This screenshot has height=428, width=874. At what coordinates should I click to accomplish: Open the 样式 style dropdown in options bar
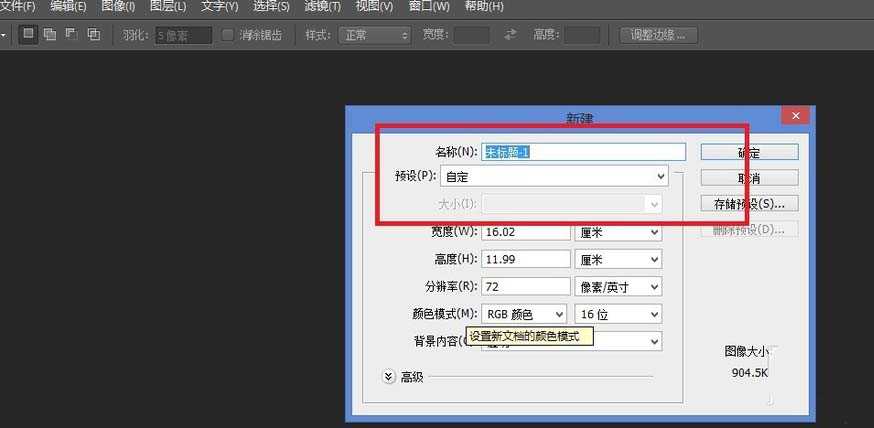pyautogui.click(x=376, y=35)
